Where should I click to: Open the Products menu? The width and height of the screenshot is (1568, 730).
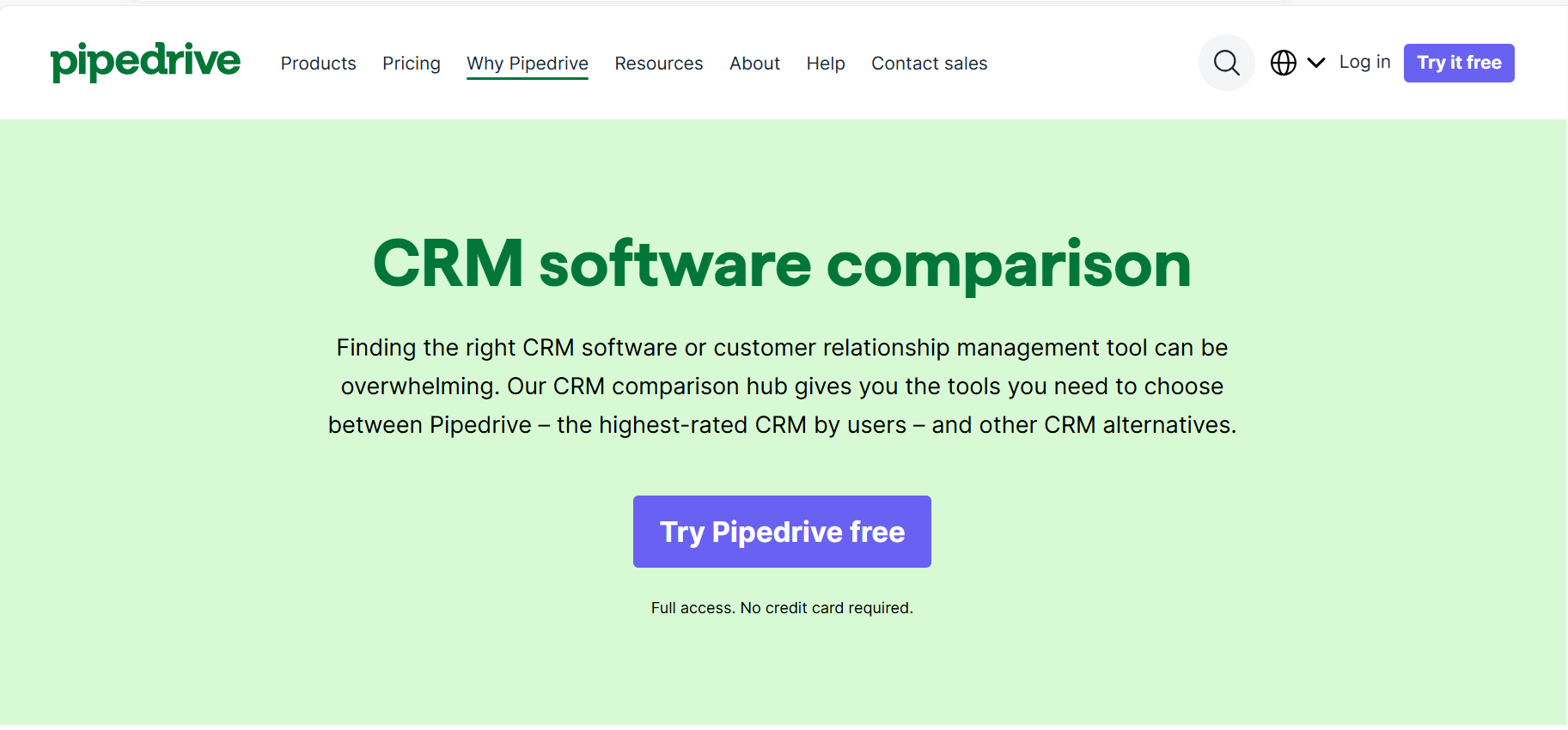[318, 64]
